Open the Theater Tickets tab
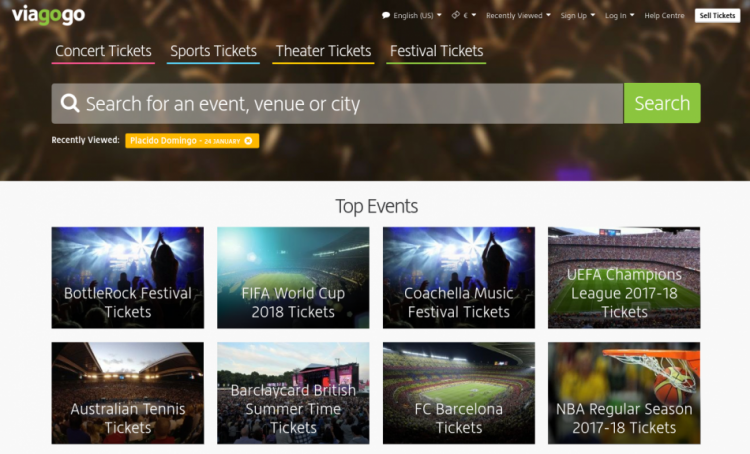 click(323, 51)
